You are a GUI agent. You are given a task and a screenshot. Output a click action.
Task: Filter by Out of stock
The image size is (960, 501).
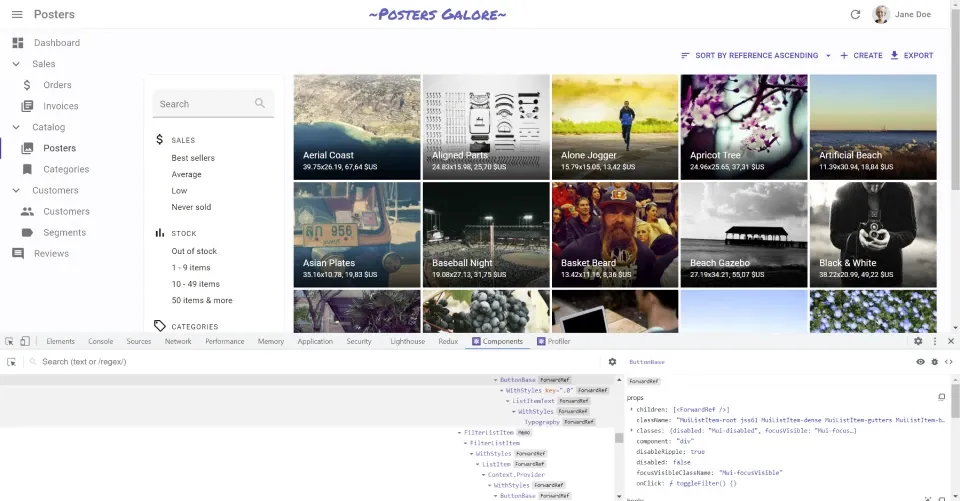[194, 251]
